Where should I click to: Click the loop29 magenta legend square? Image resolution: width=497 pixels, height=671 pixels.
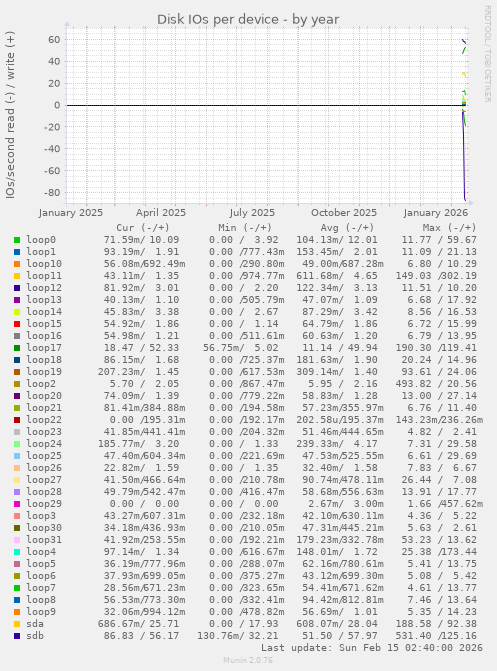click(17, 504)
